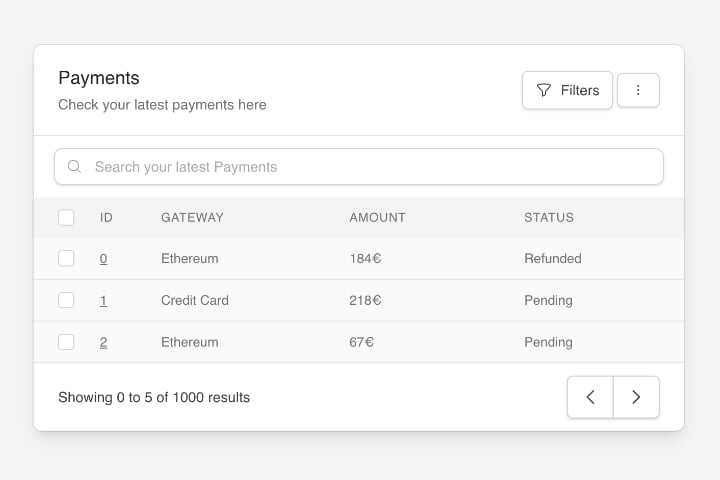Open payment ID 1 link
The image size is (720, 480).
point(103,300)
